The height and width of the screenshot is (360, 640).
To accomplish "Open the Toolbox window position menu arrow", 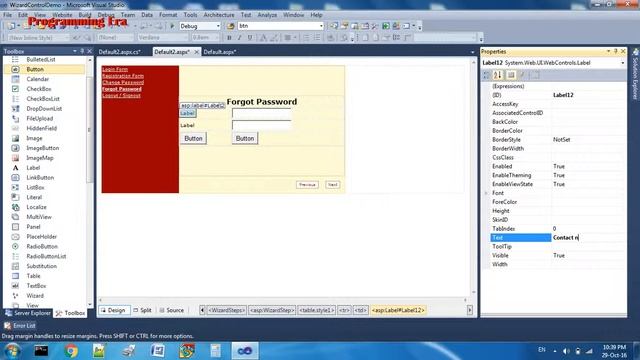I will (x=75, y=51).
